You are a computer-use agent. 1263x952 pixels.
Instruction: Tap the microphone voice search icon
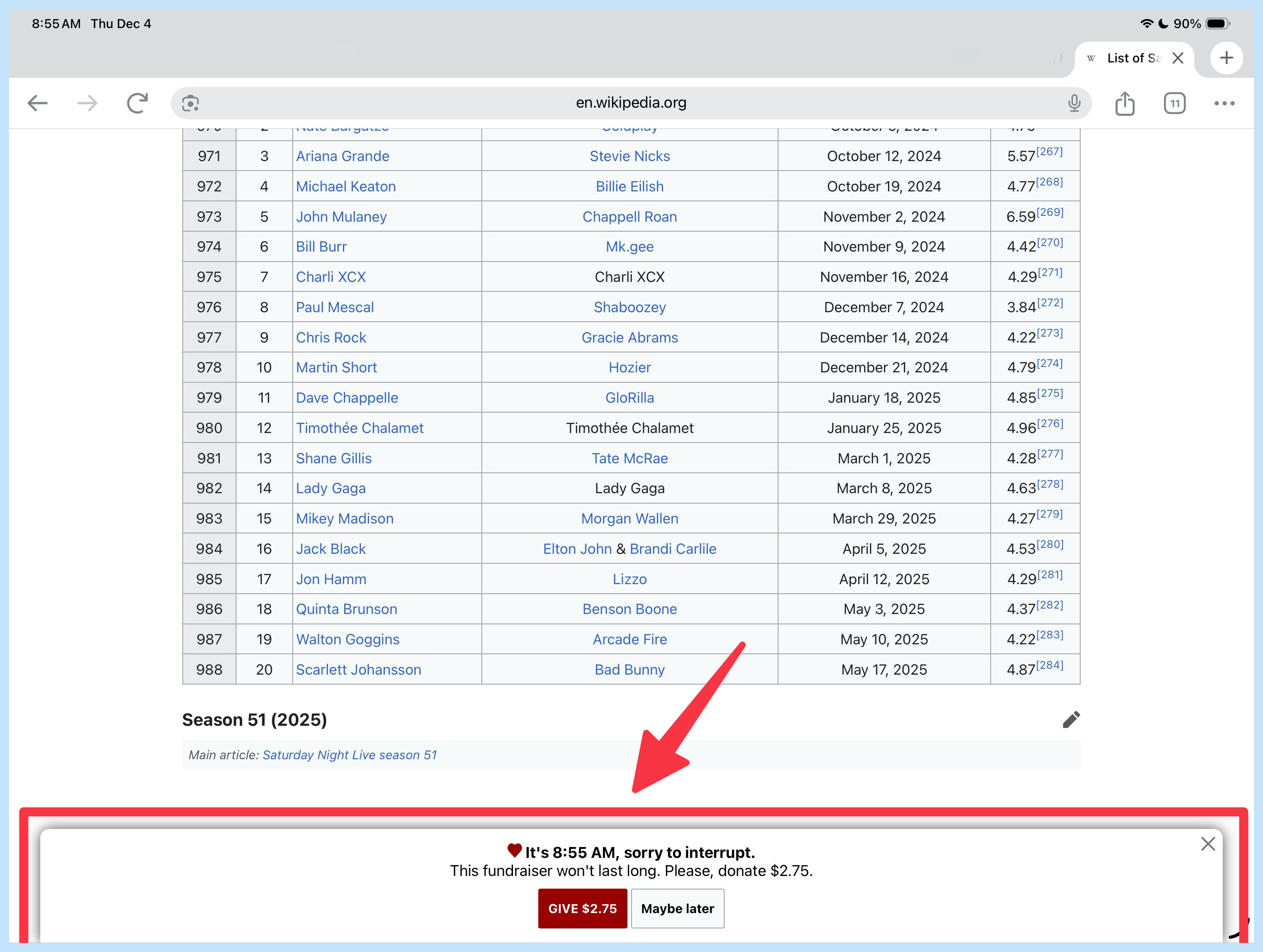coord(1074,103)
